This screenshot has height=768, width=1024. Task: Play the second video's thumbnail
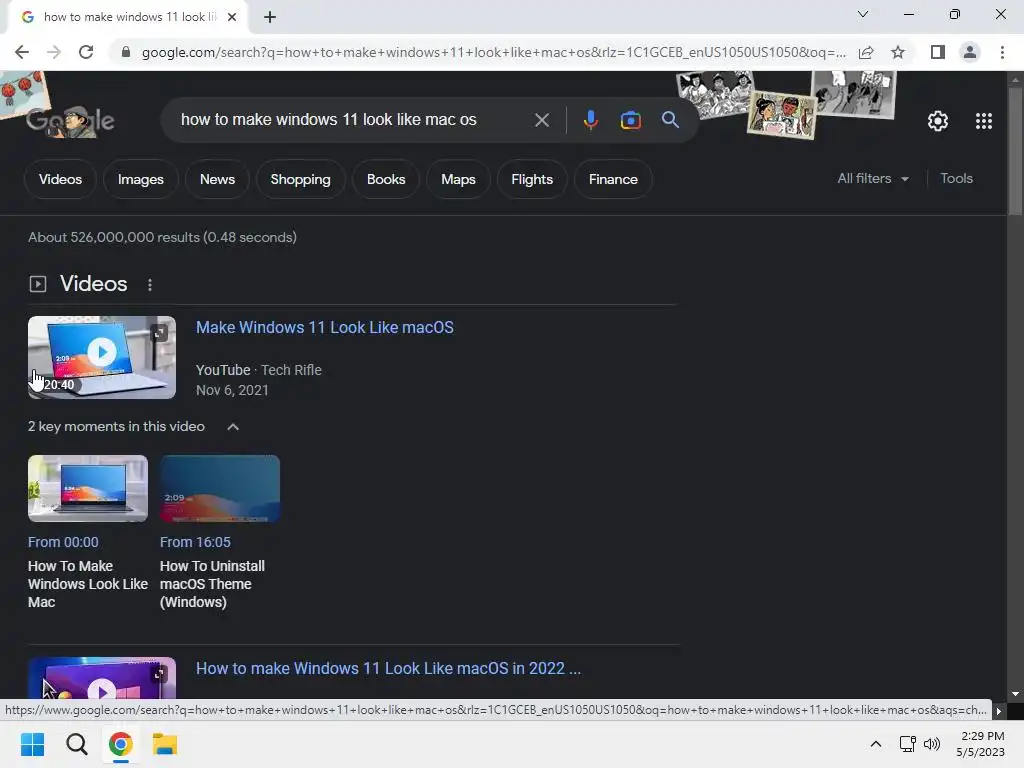click(x=102, y=679)
